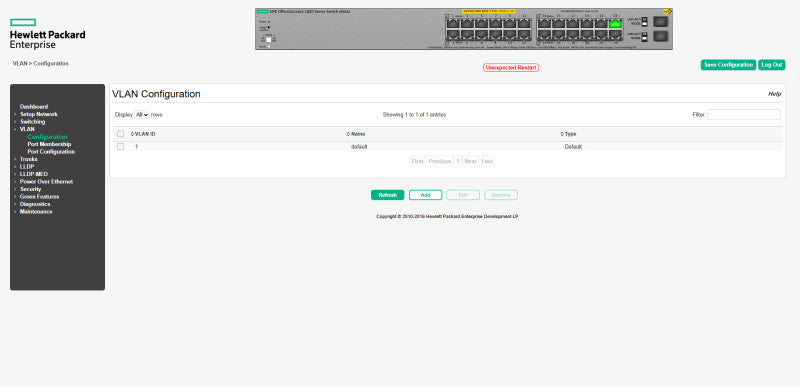The width and height of the screenshot is (800, 387).
Task: Expand the Power Over Ethernet arrow
Action: pos(15,182)
